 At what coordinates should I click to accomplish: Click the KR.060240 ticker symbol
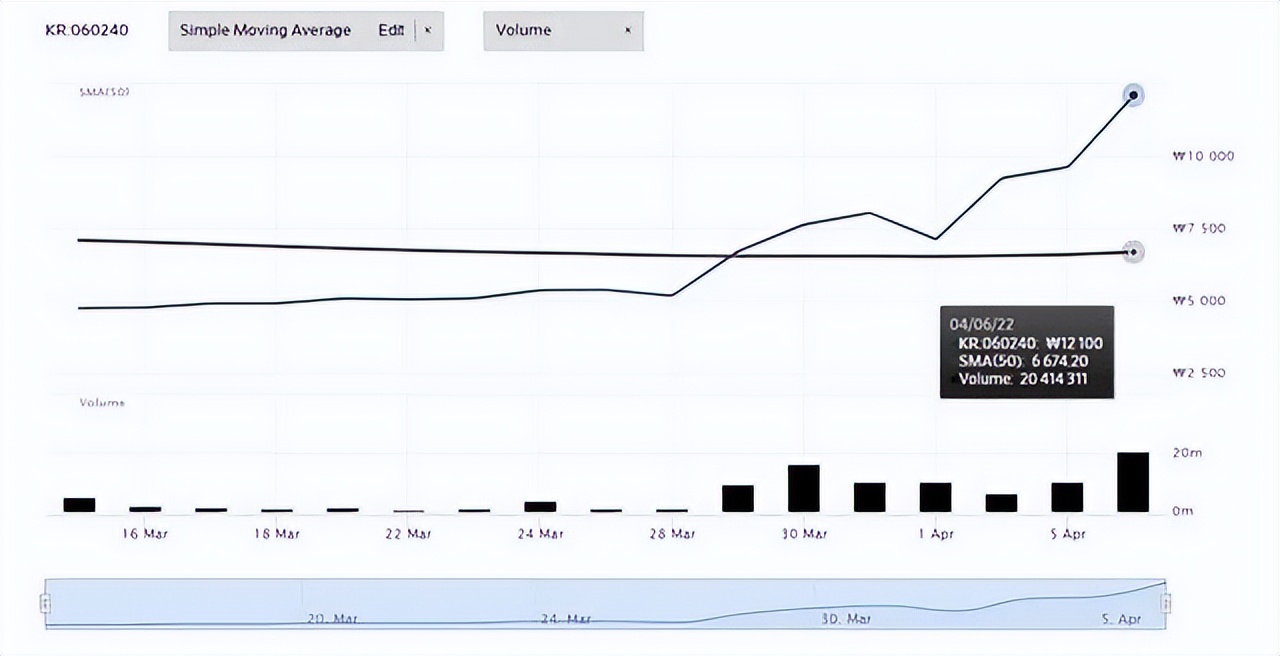tap(87, 30)
